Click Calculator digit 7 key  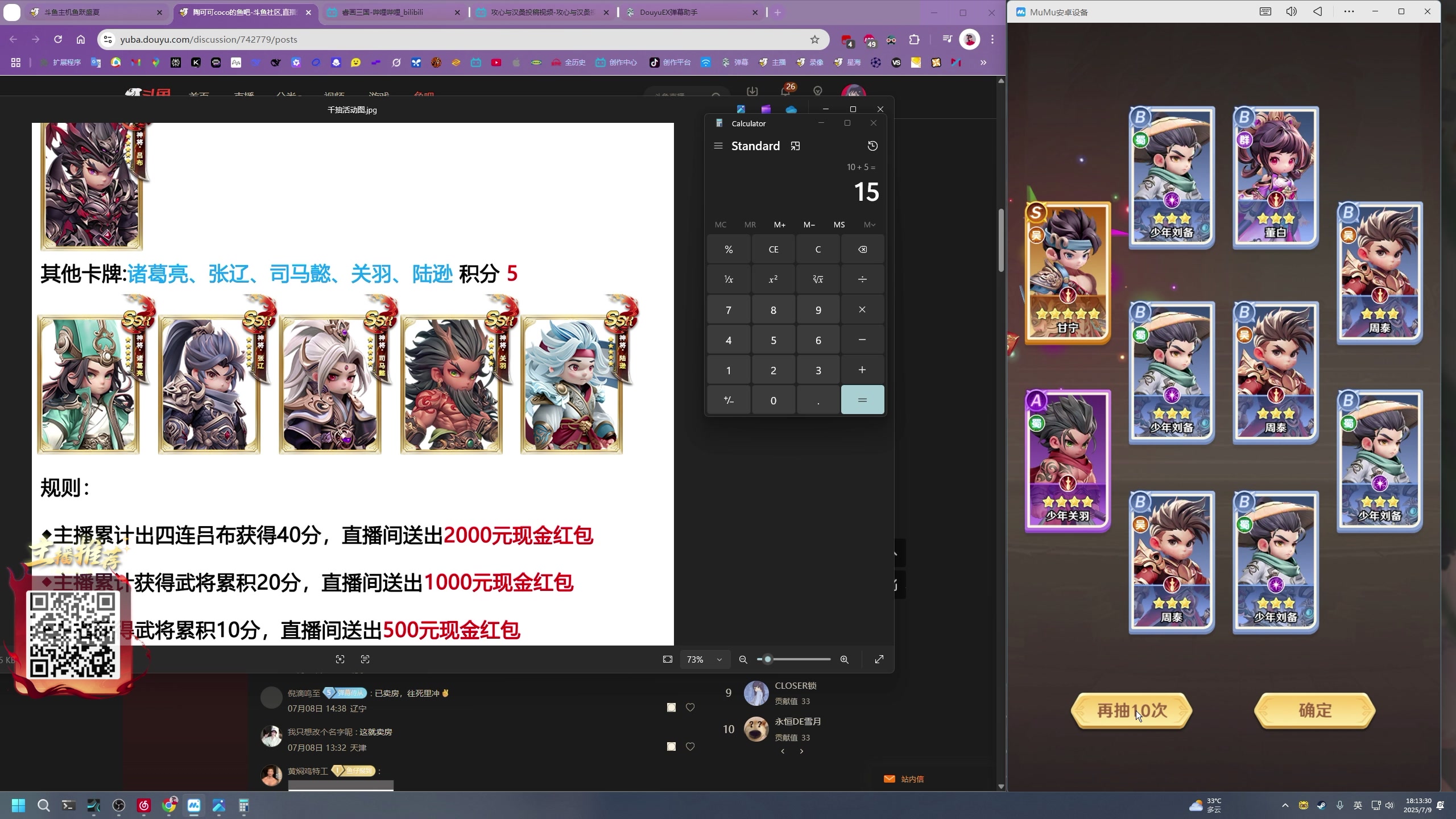click(729, 310)
